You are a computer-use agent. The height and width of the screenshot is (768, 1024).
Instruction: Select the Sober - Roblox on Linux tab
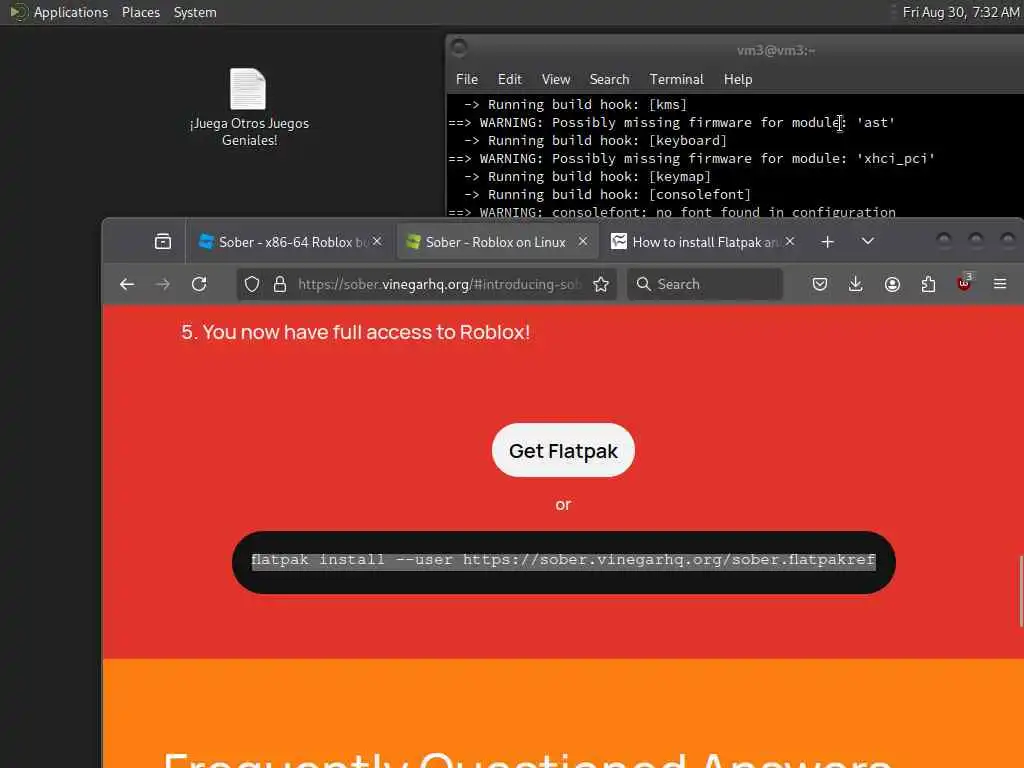click(496, 242)
